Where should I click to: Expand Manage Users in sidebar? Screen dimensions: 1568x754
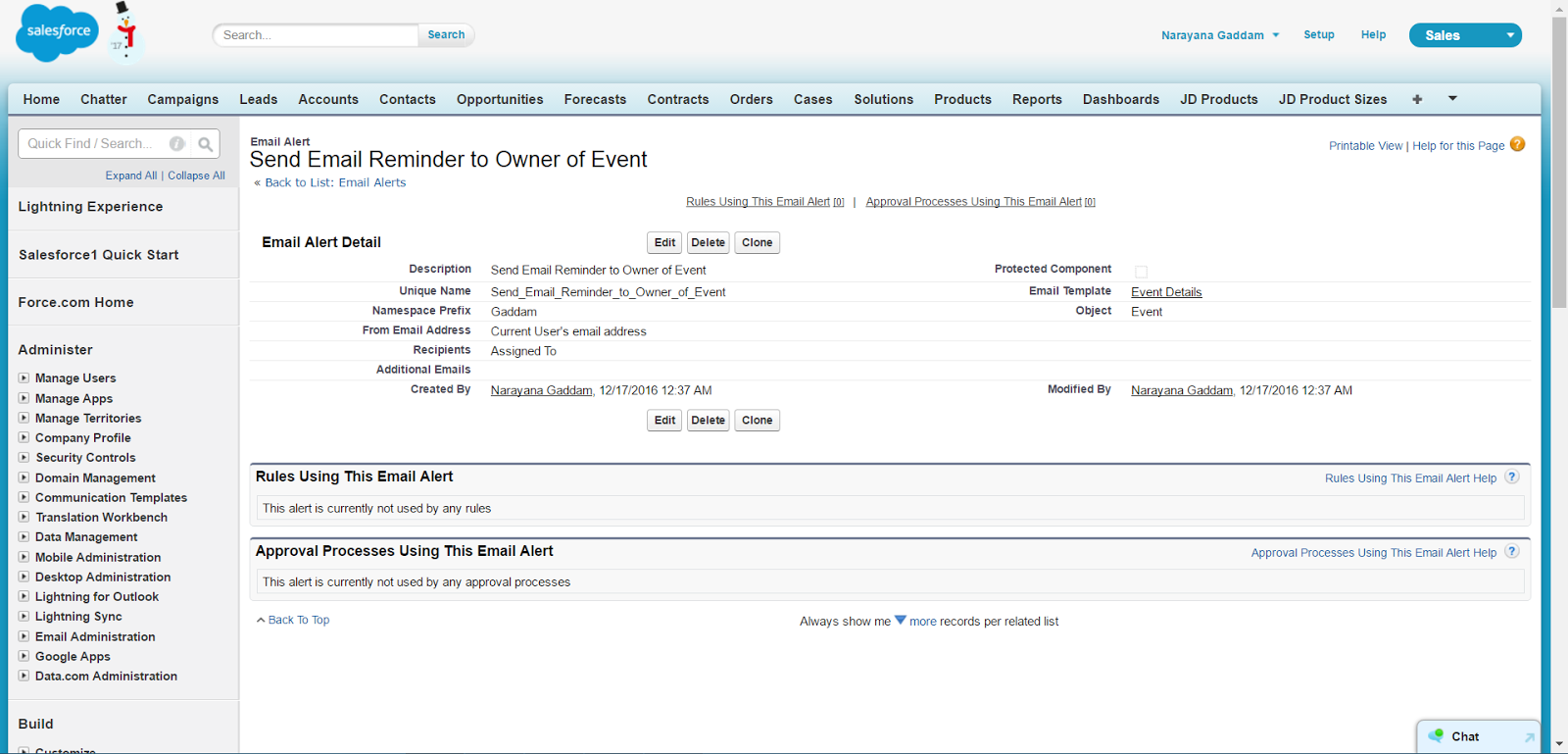[24, 377]
